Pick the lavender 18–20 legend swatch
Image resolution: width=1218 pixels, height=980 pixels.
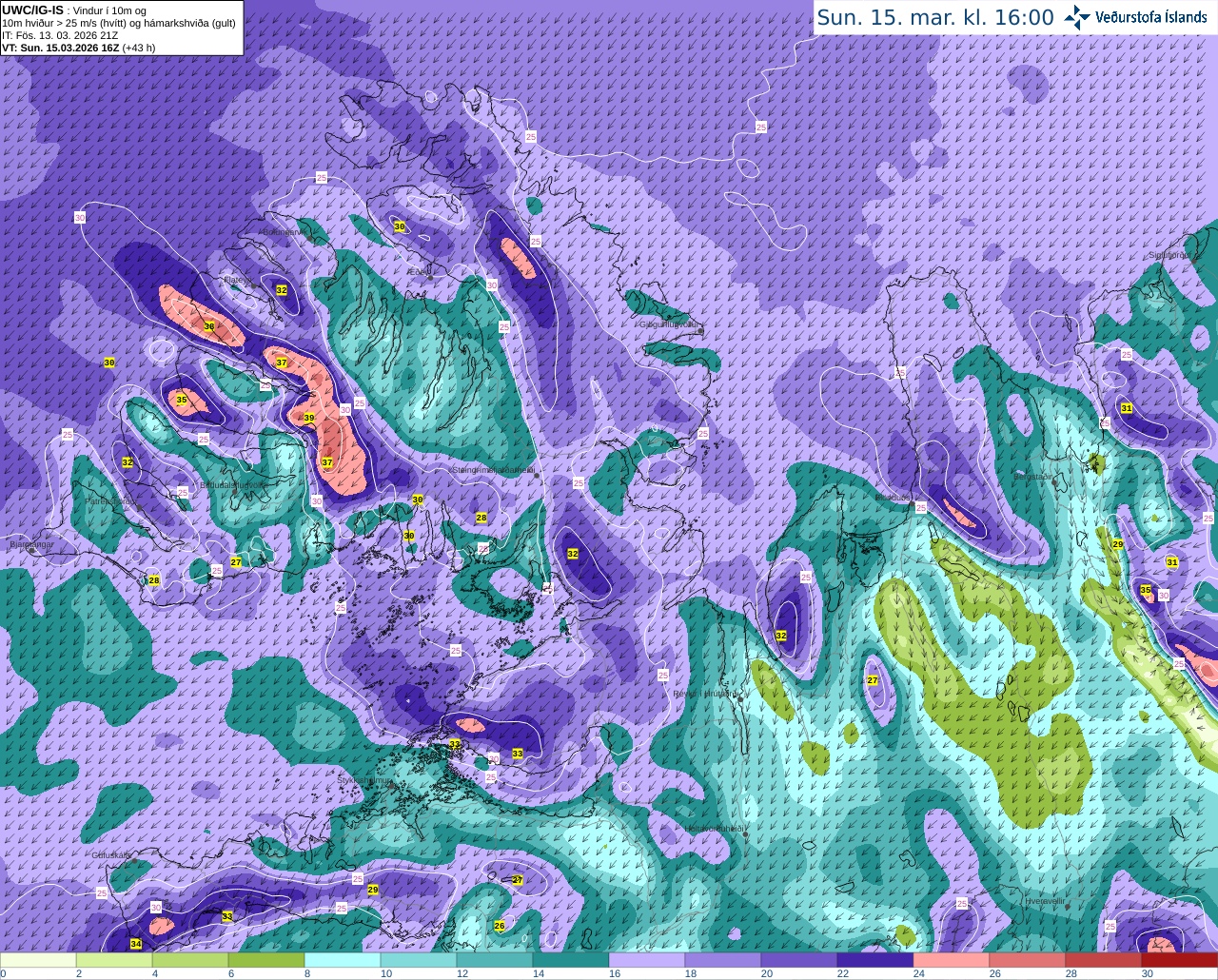pyautogui.click(x=723, y=960)
